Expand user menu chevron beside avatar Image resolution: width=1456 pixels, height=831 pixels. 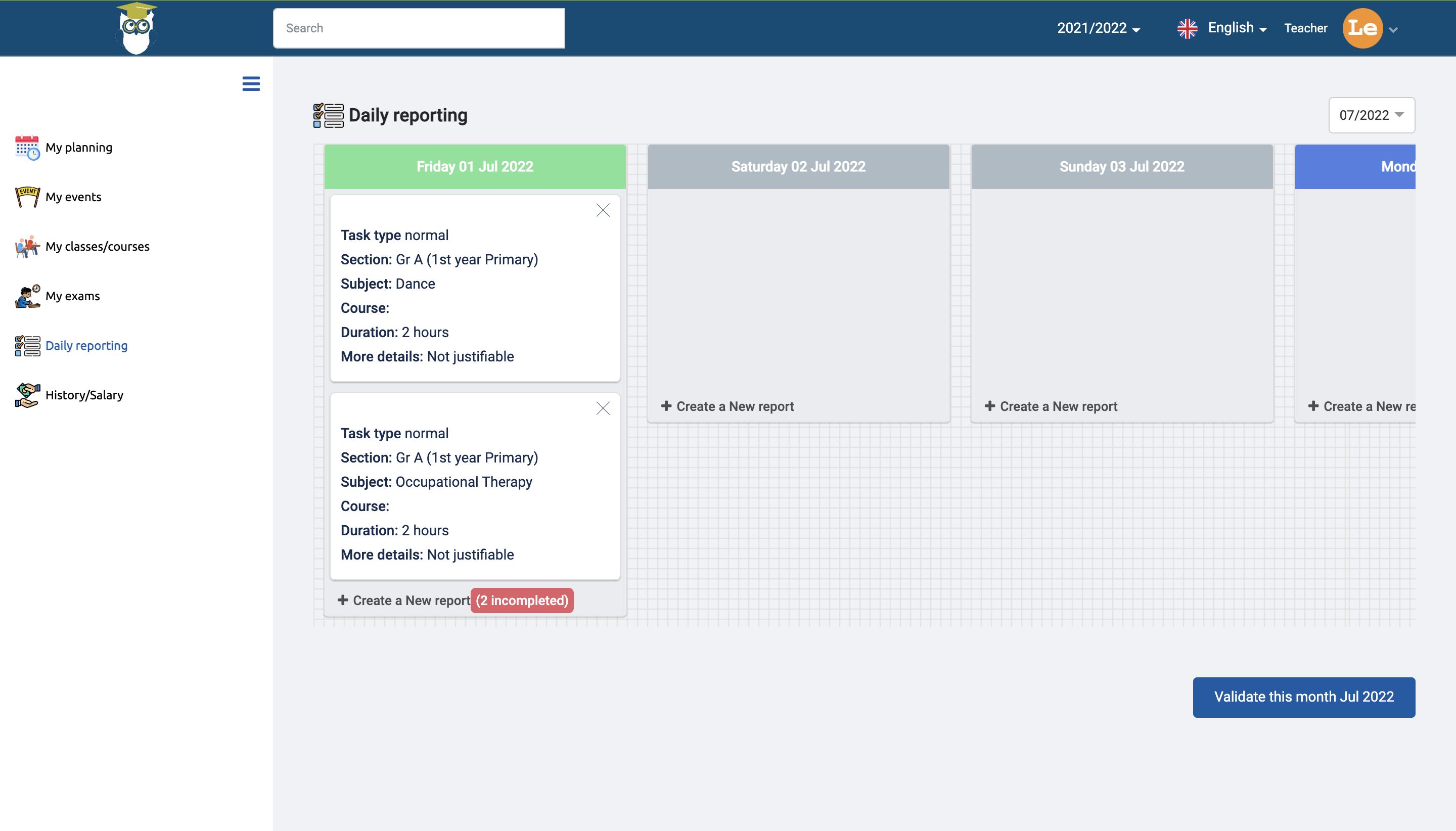point(1393,30)
